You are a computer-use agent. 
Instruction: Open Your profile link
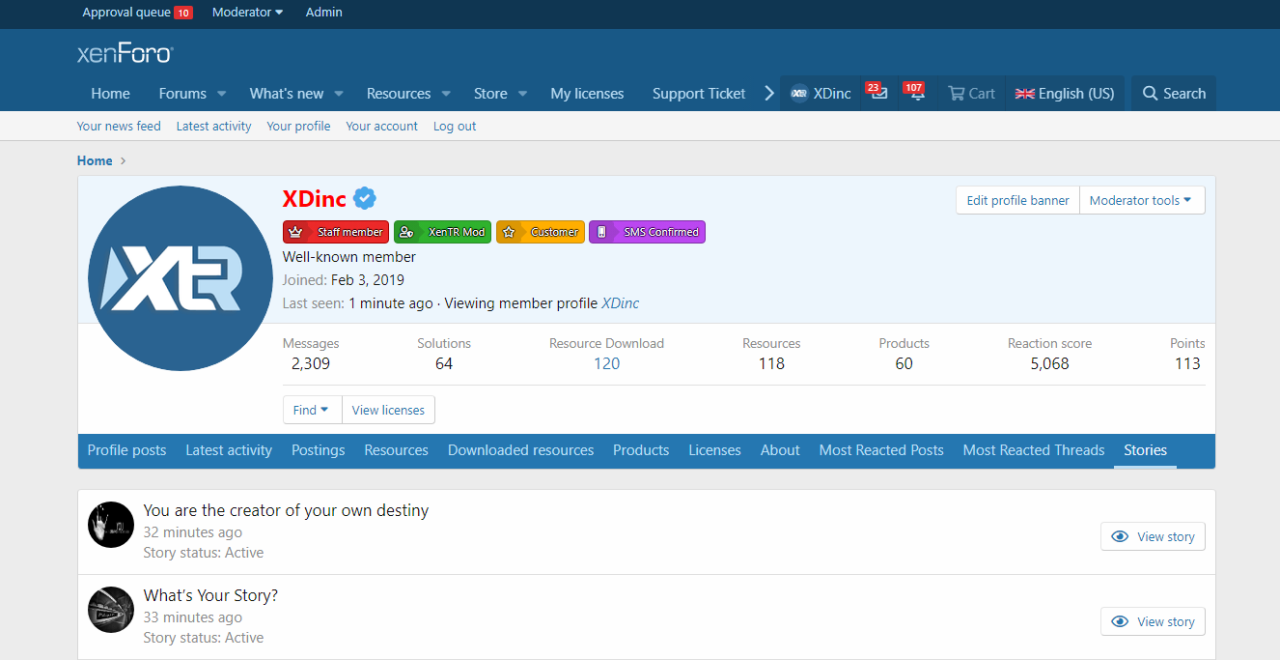click(x=298, y=126)
